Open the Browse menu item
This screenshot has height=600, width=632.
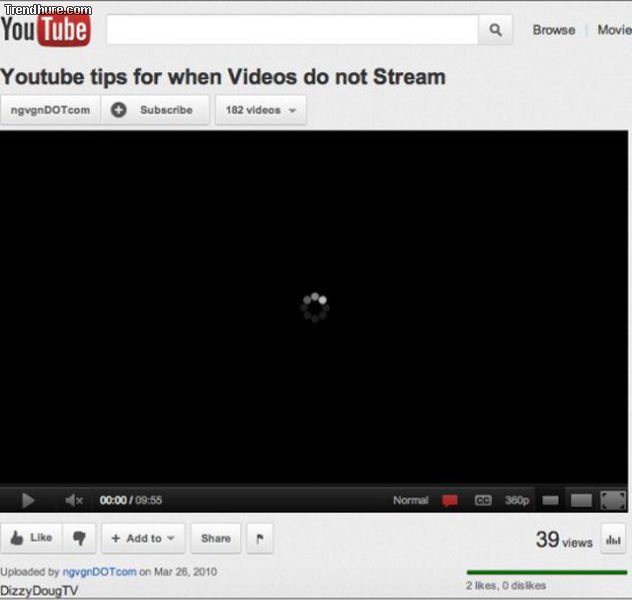(553, 30)
